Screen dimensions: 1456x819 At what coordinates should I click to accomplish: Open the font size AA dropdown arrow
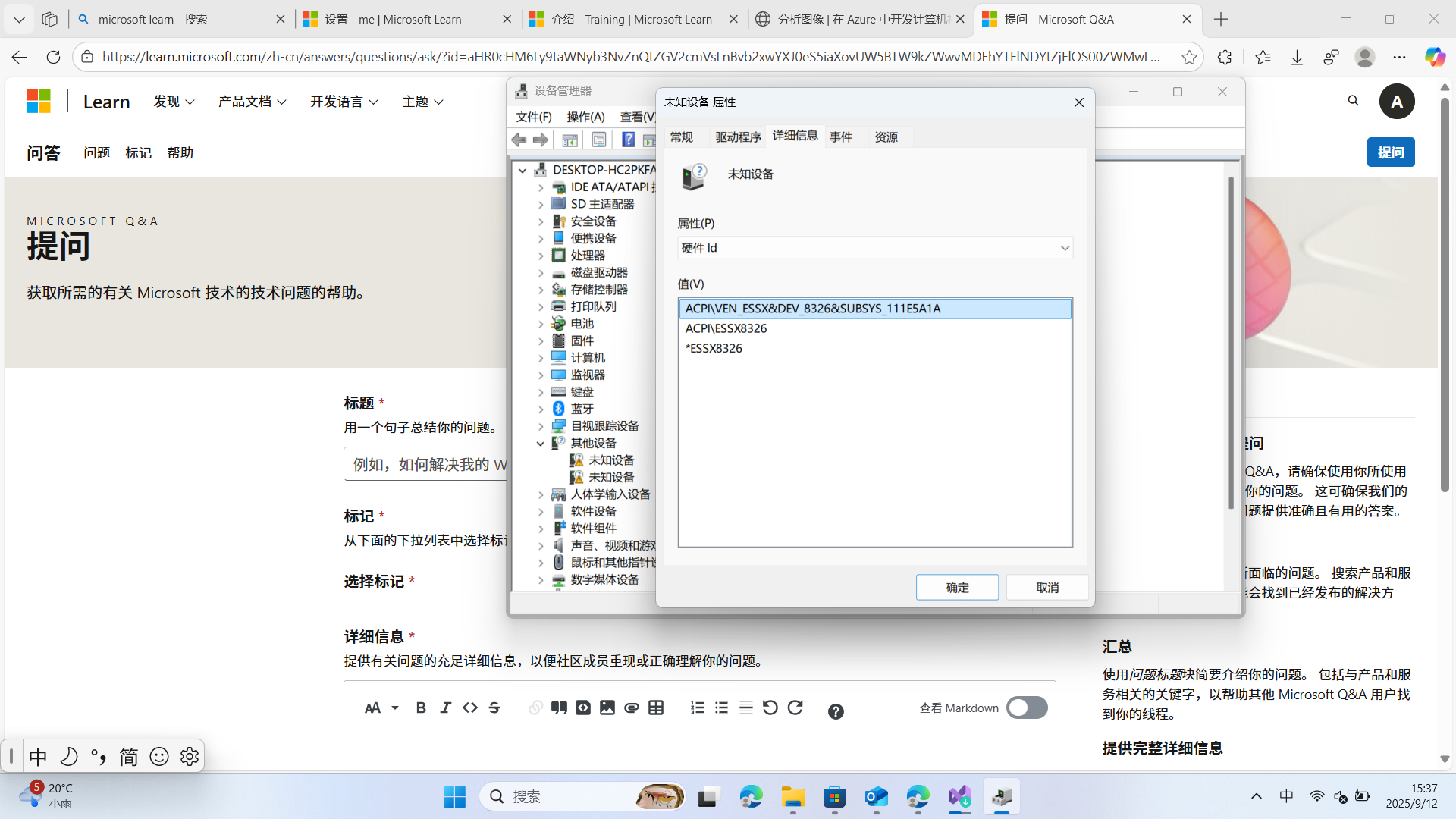click(395, 708)
